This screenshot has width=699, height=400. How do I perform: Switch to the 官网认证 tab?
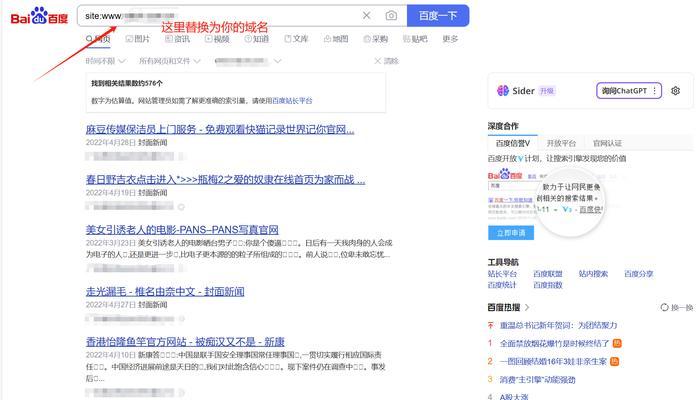[x=607, y=143]
